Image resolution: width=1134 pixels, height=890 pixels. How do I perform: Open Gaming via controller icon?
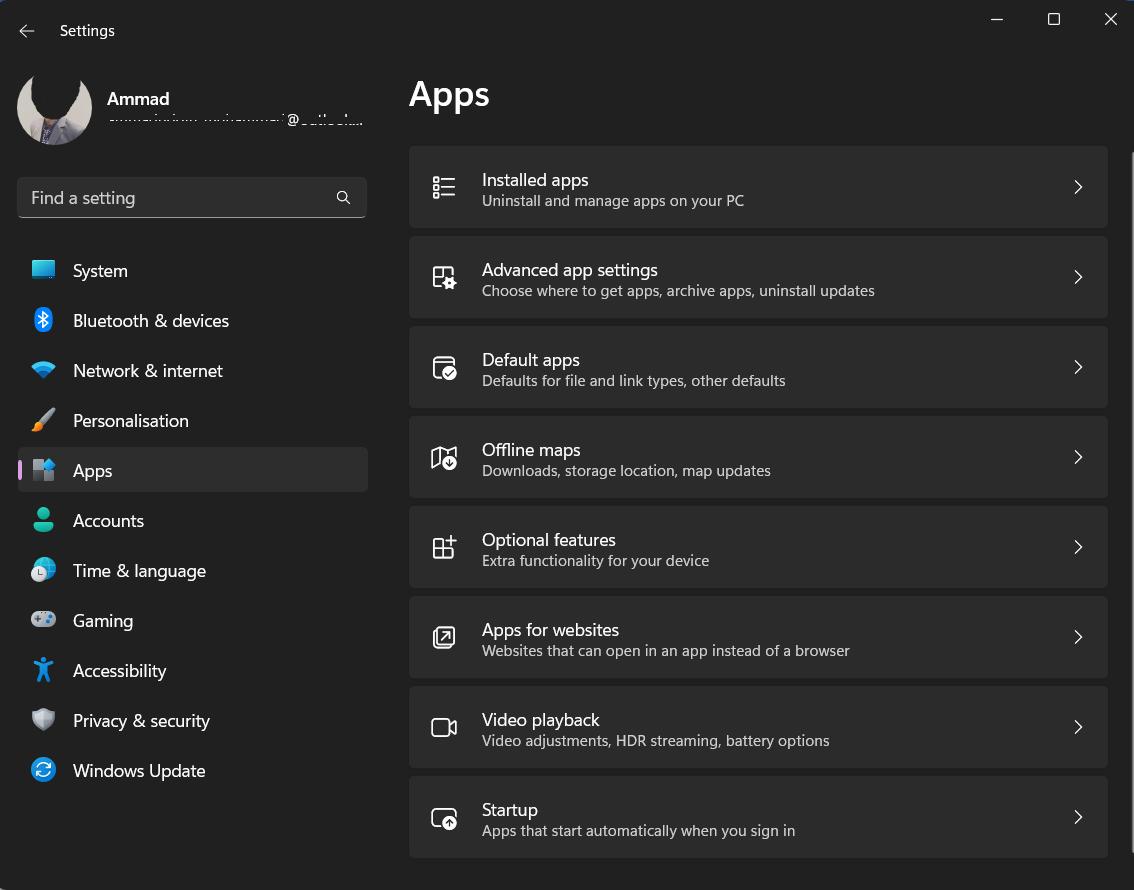(x=44, y=620)
